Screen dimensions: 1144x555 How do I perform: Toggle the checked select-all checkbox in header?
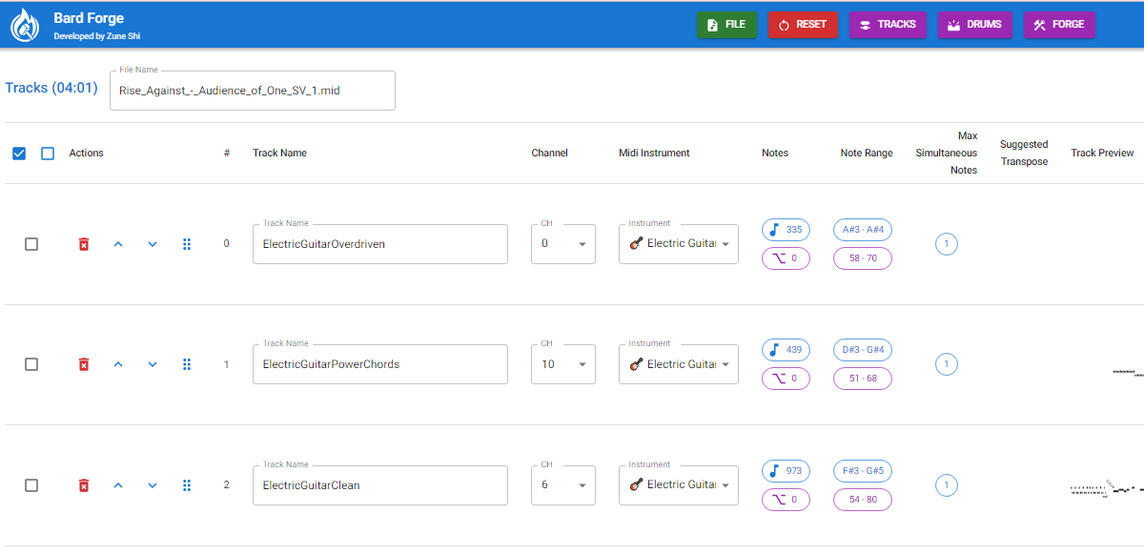pyautogui.click(x=19, y=154)
